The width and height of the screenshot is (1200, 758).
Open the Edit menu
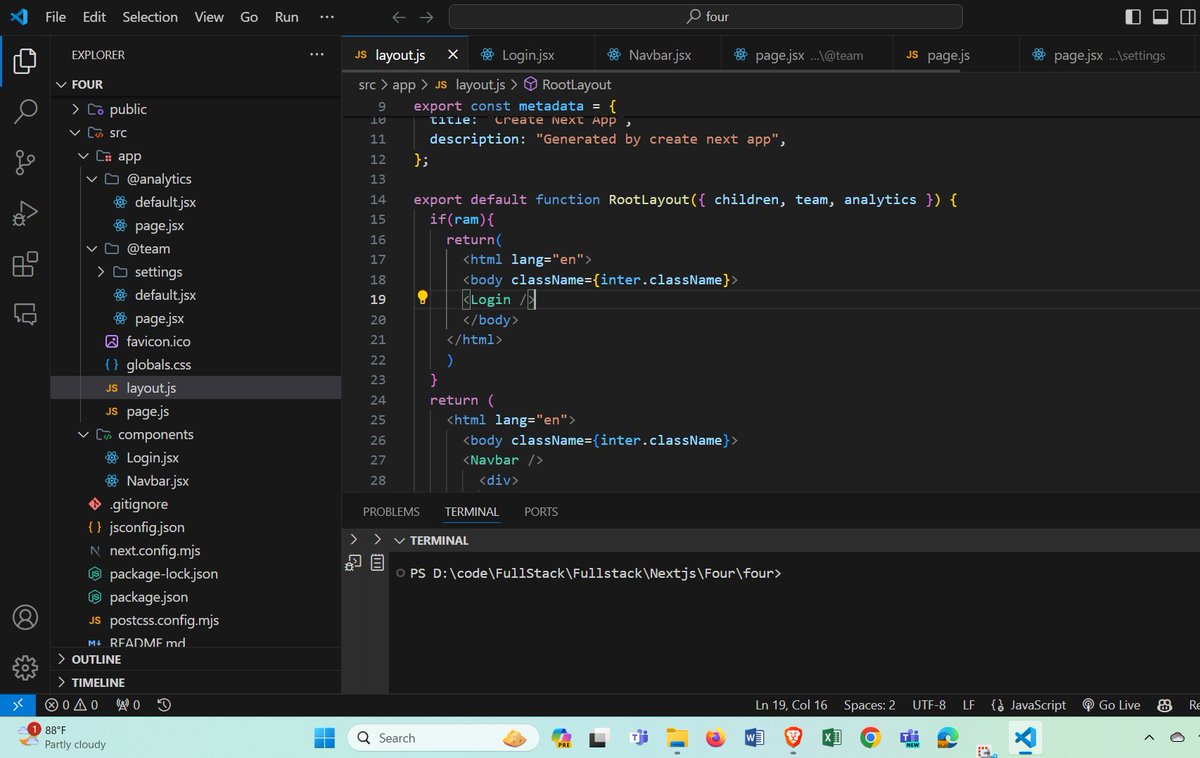point(95,17)
